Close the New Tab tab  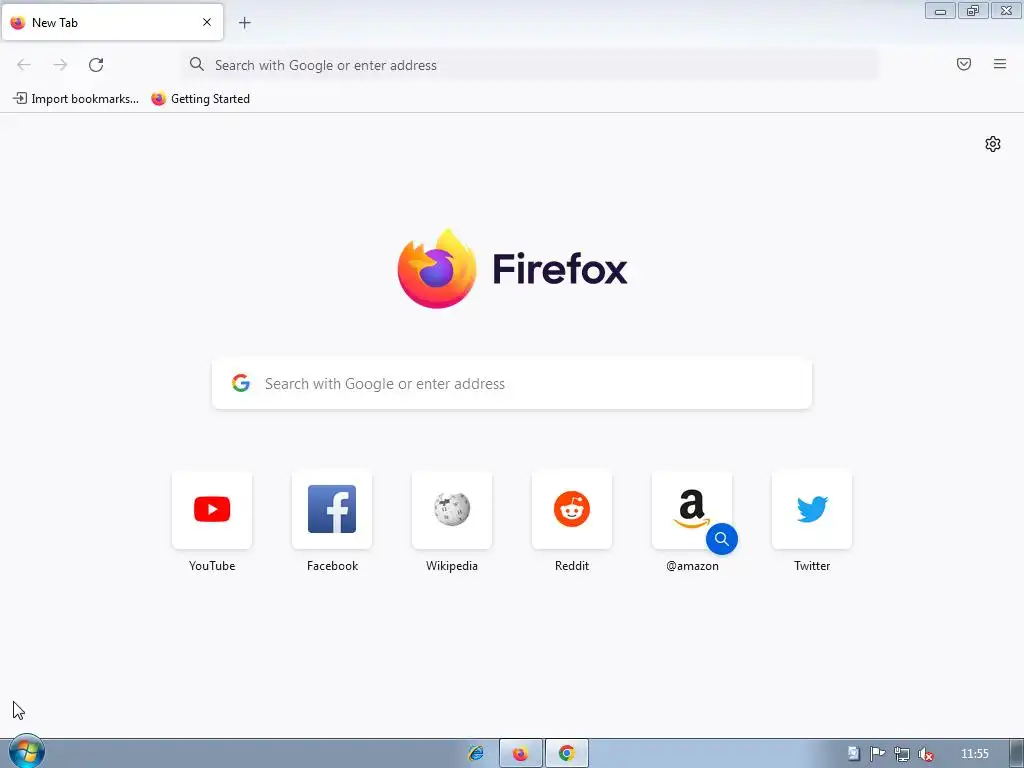pyautogui.click(x=207, y=22)
